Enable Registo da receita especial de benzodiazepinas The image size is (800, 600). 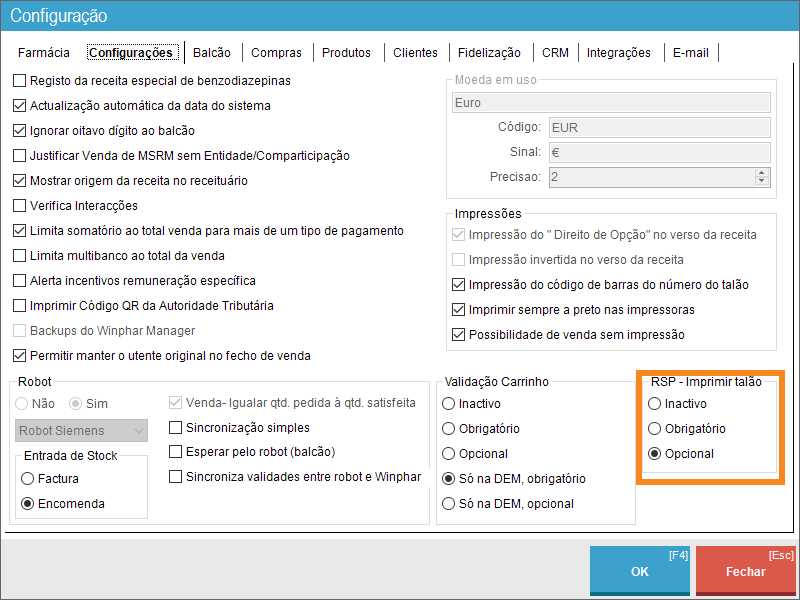click(x=20, y=80)
